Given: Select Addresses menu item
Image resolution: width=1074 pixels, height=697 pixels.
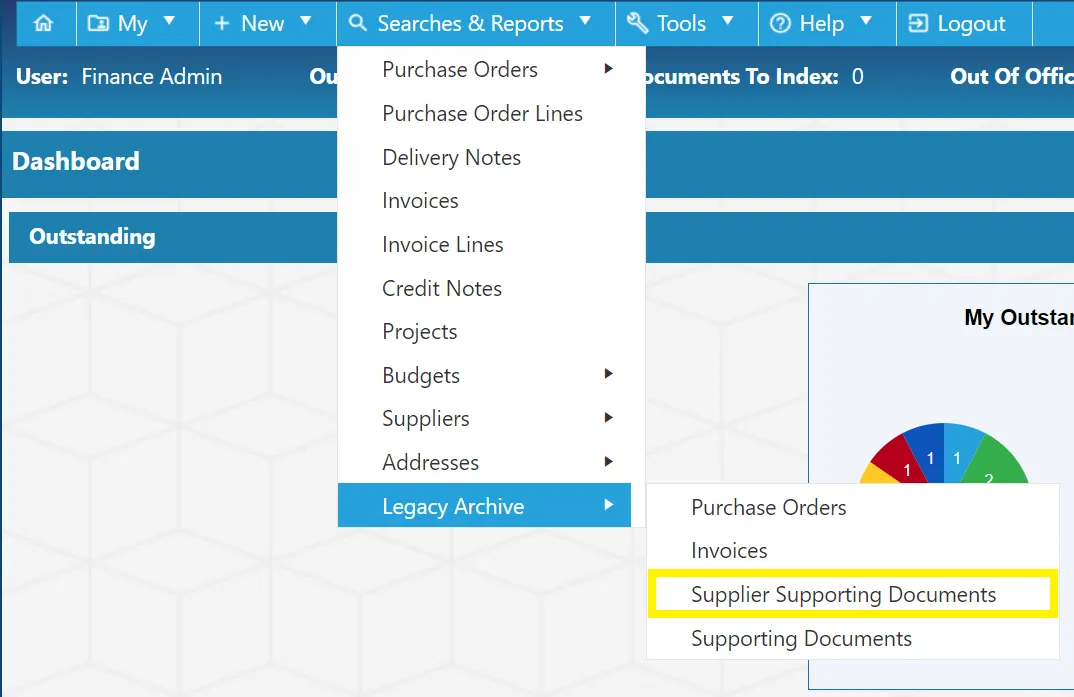Looking at the screenshot, I should [484, 462].
